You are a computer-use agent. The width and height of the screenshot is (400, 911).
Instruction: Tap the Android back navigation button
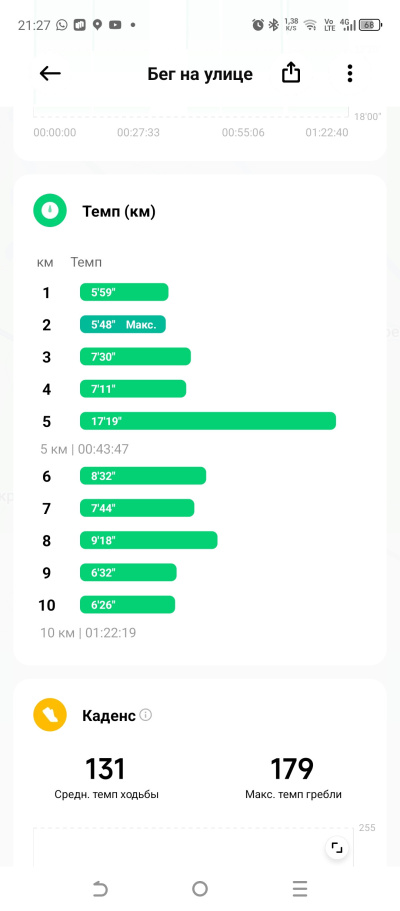click(100, 888)
